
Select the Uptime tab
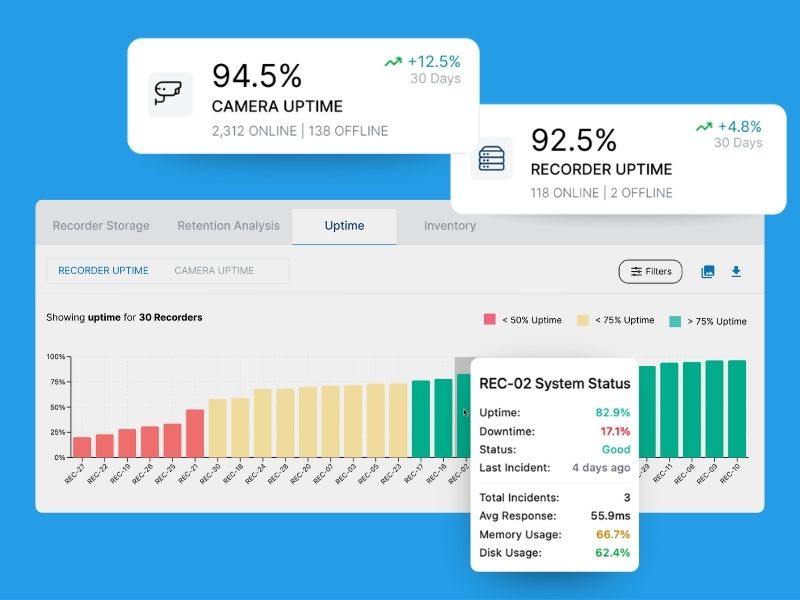pyautogui.click(x=344, y=226)
